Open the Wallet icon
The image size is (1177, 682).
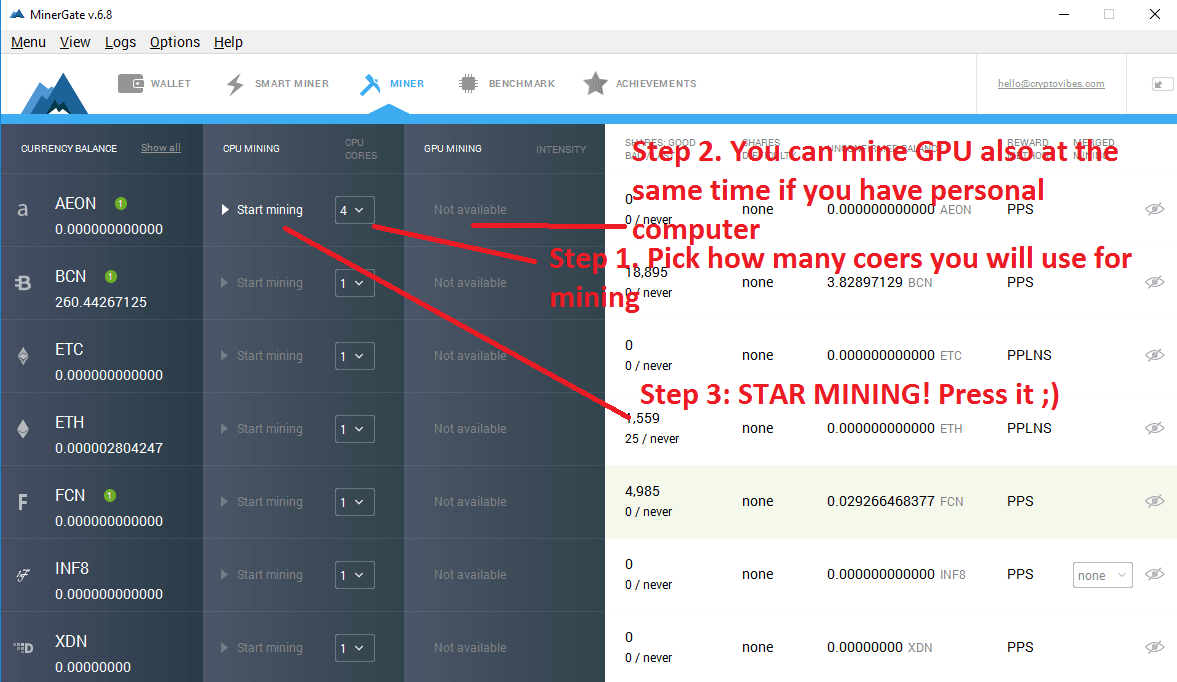pyautogui.click(x=131, y=83)
